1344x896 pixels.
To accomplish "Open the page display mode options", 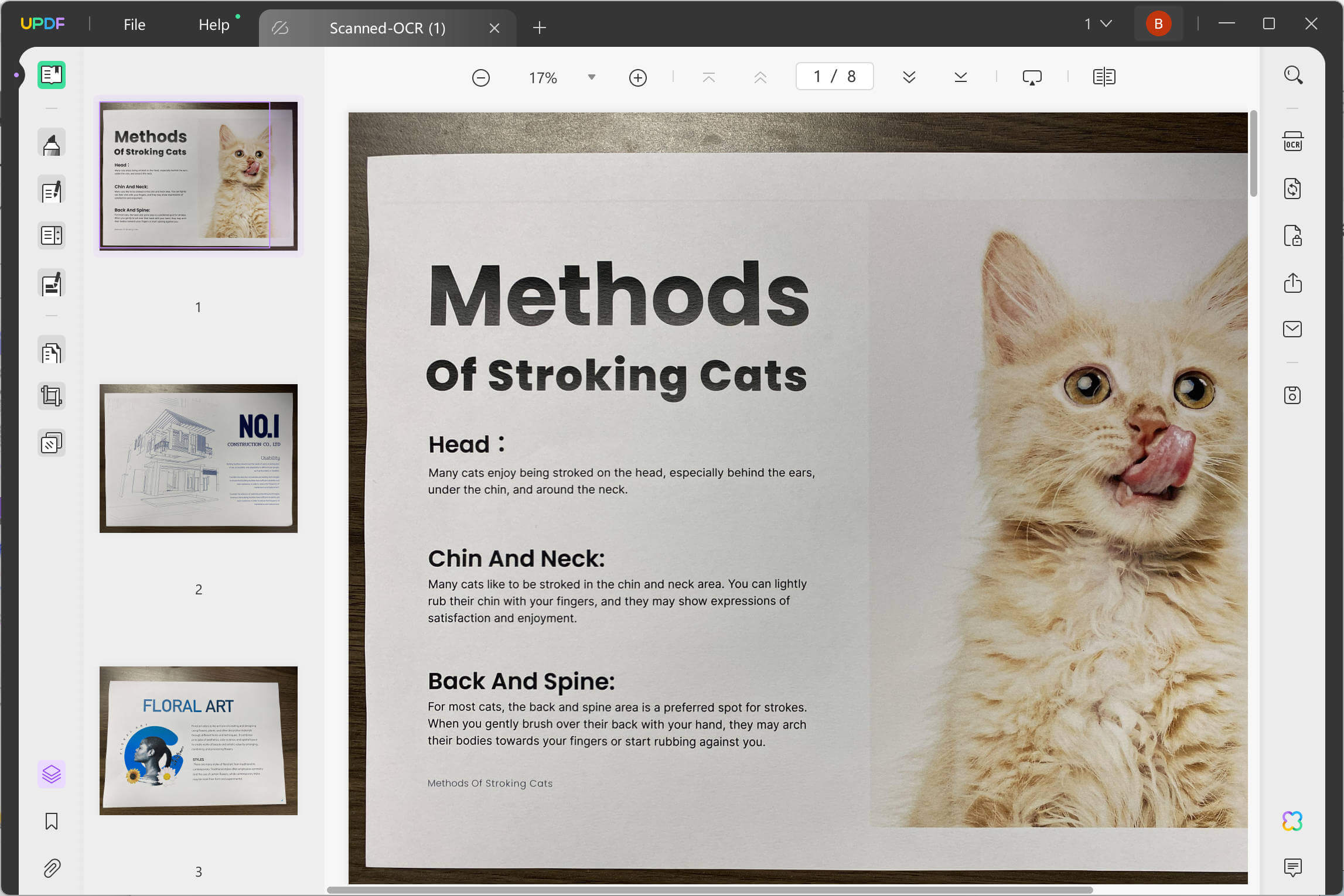I will [x=1104, y=77].
